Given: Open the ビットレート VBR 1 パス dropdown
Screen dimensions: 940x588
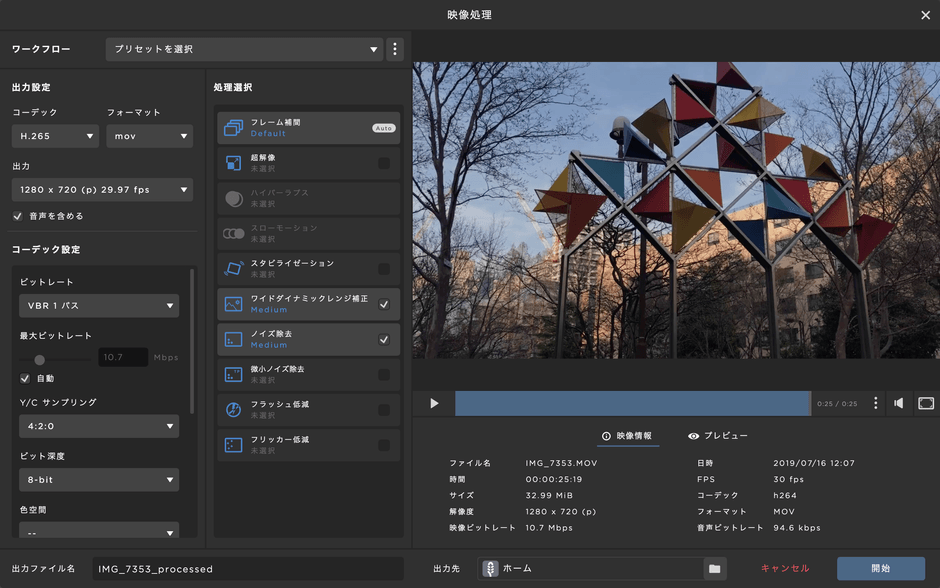Looking at the screenshot, I should (99, 306).
